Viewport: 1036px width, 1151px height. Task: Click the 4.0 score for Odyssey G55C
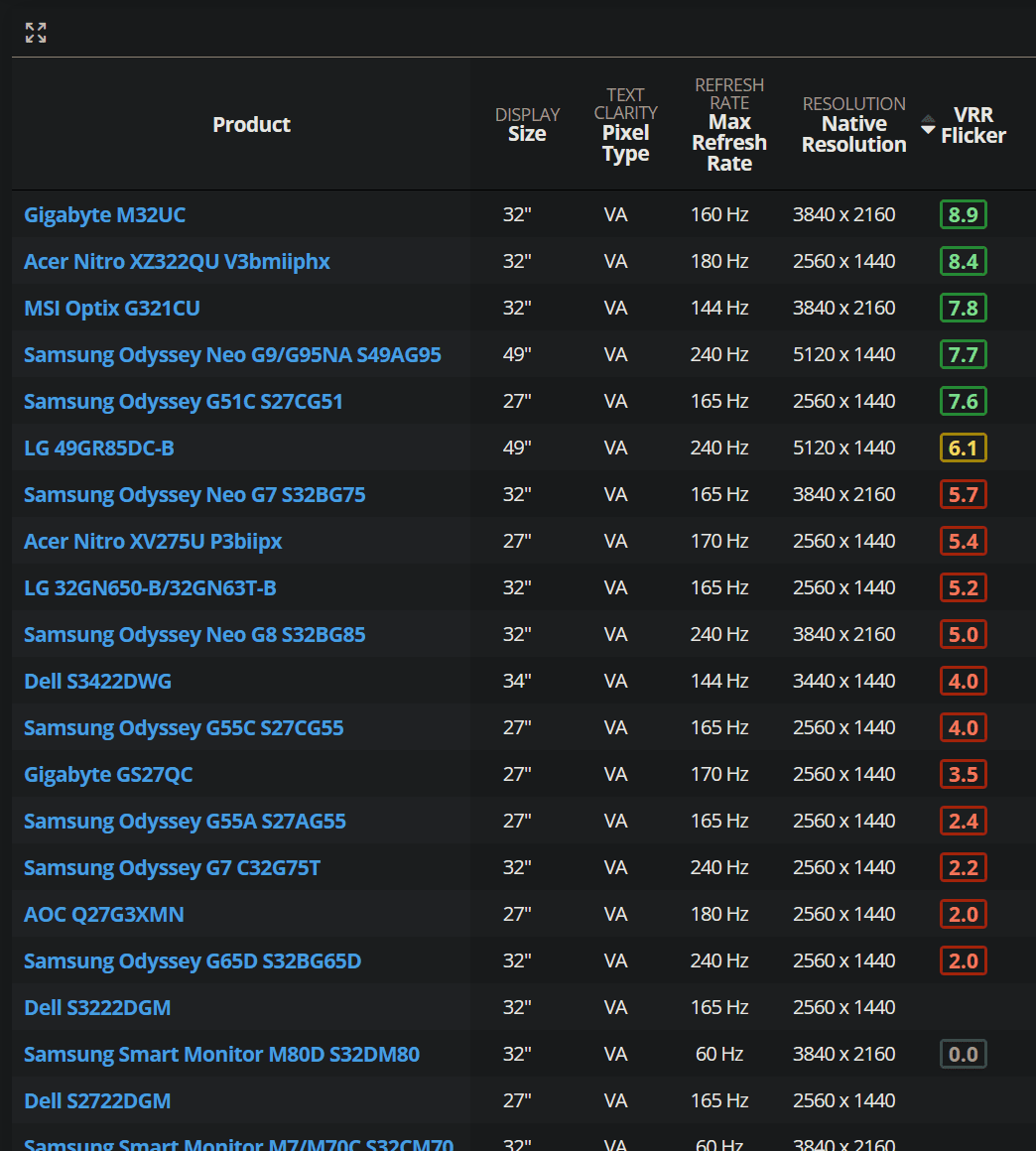[x=964, y=727]
